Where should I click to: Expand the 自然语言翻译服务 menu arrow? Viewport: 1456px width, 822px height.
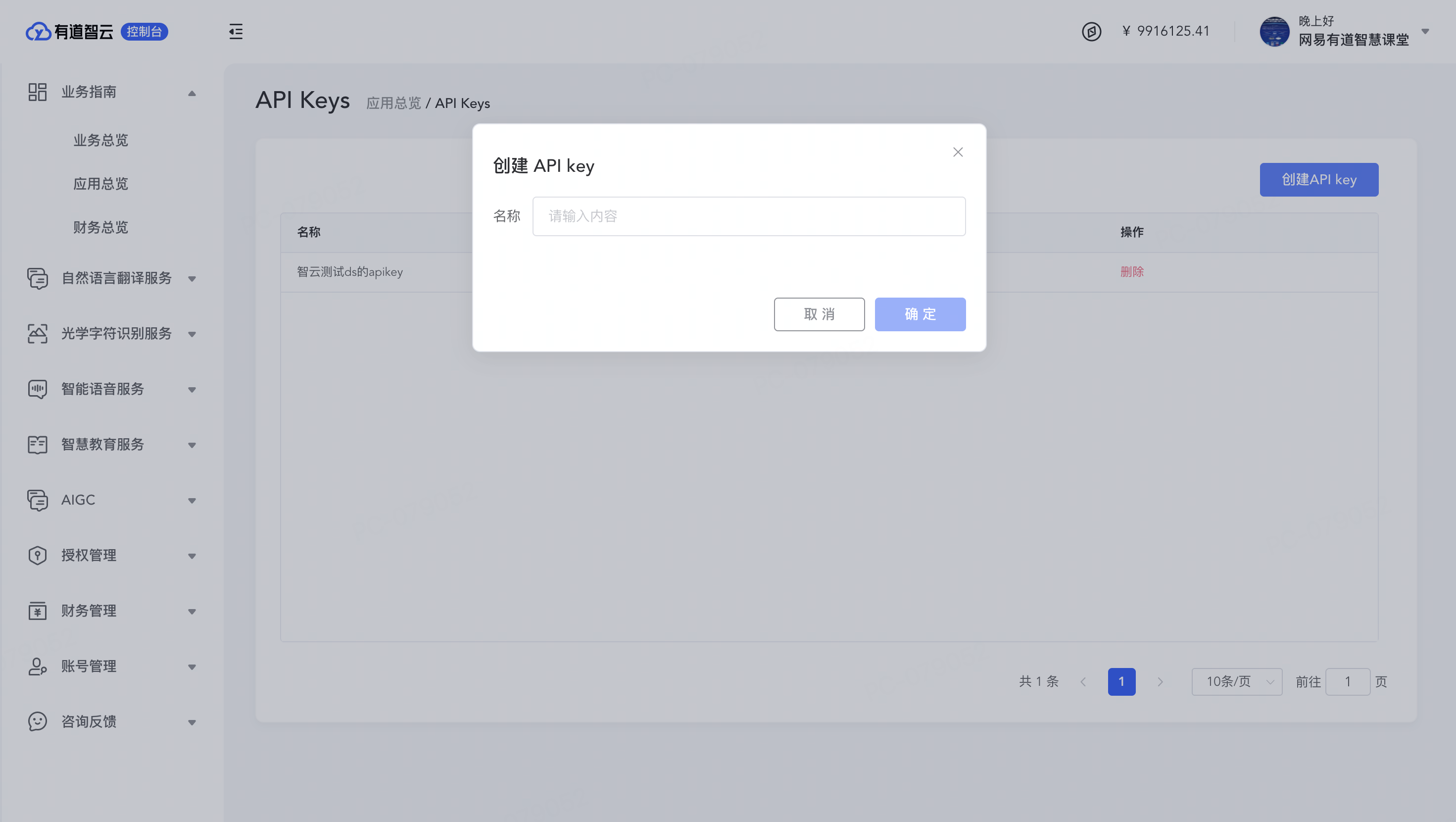click(x=192, y=279)
